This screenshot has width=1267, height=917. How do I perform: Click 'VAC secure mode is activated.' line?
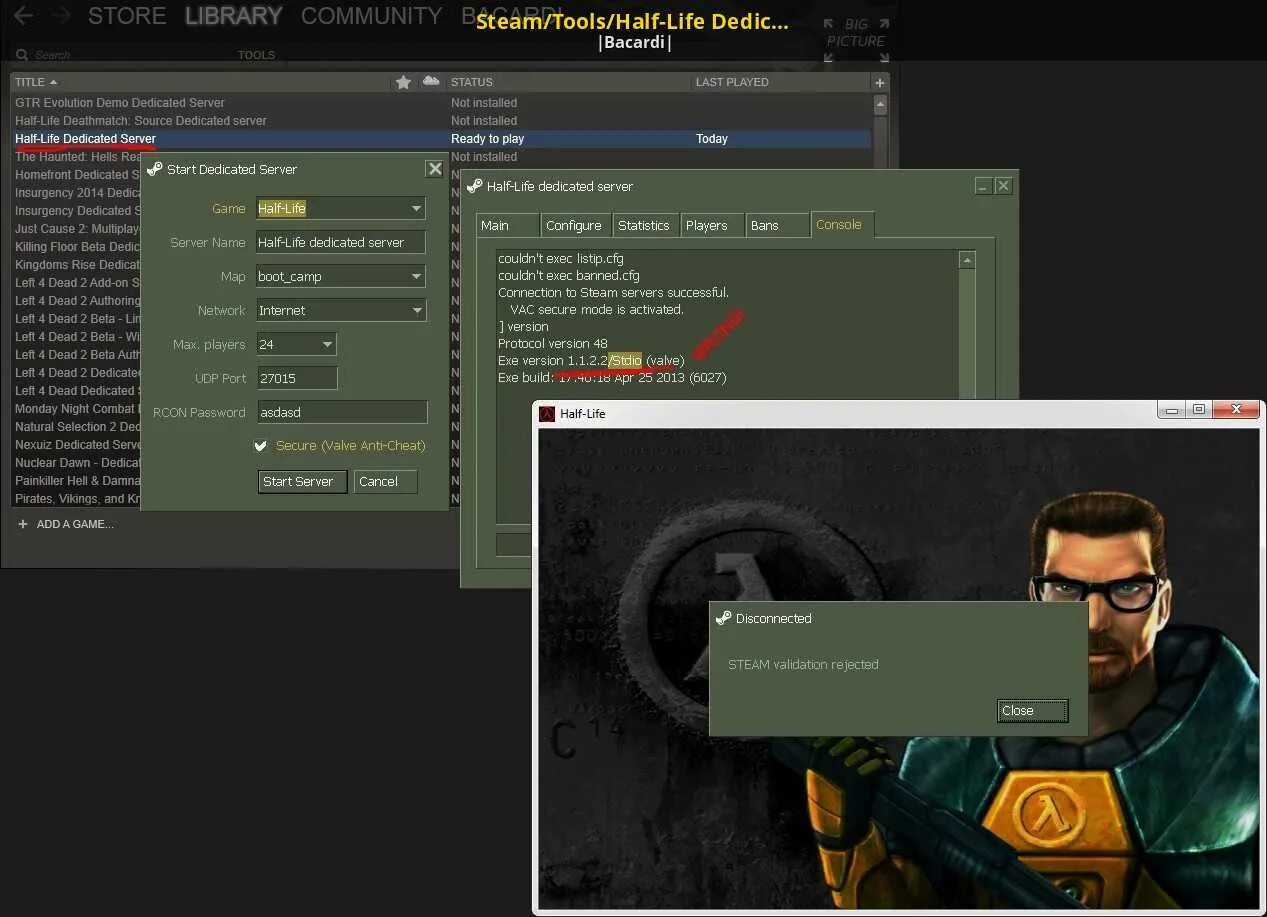pyautogui.click(x=597, y=310)
